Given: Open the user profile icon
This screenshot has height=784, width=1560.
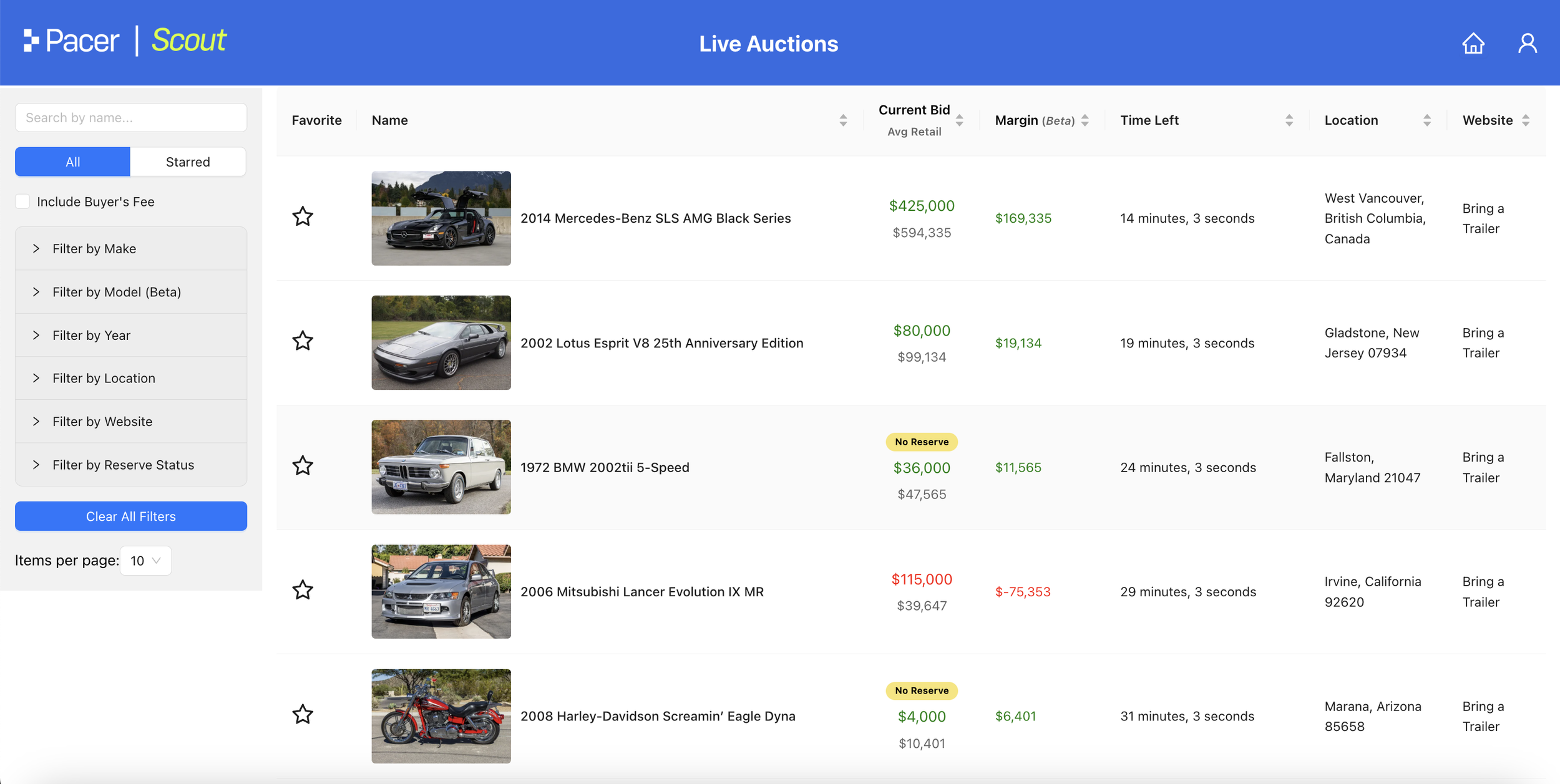Looking at the screenshot, I should (x=1527, y=43).
